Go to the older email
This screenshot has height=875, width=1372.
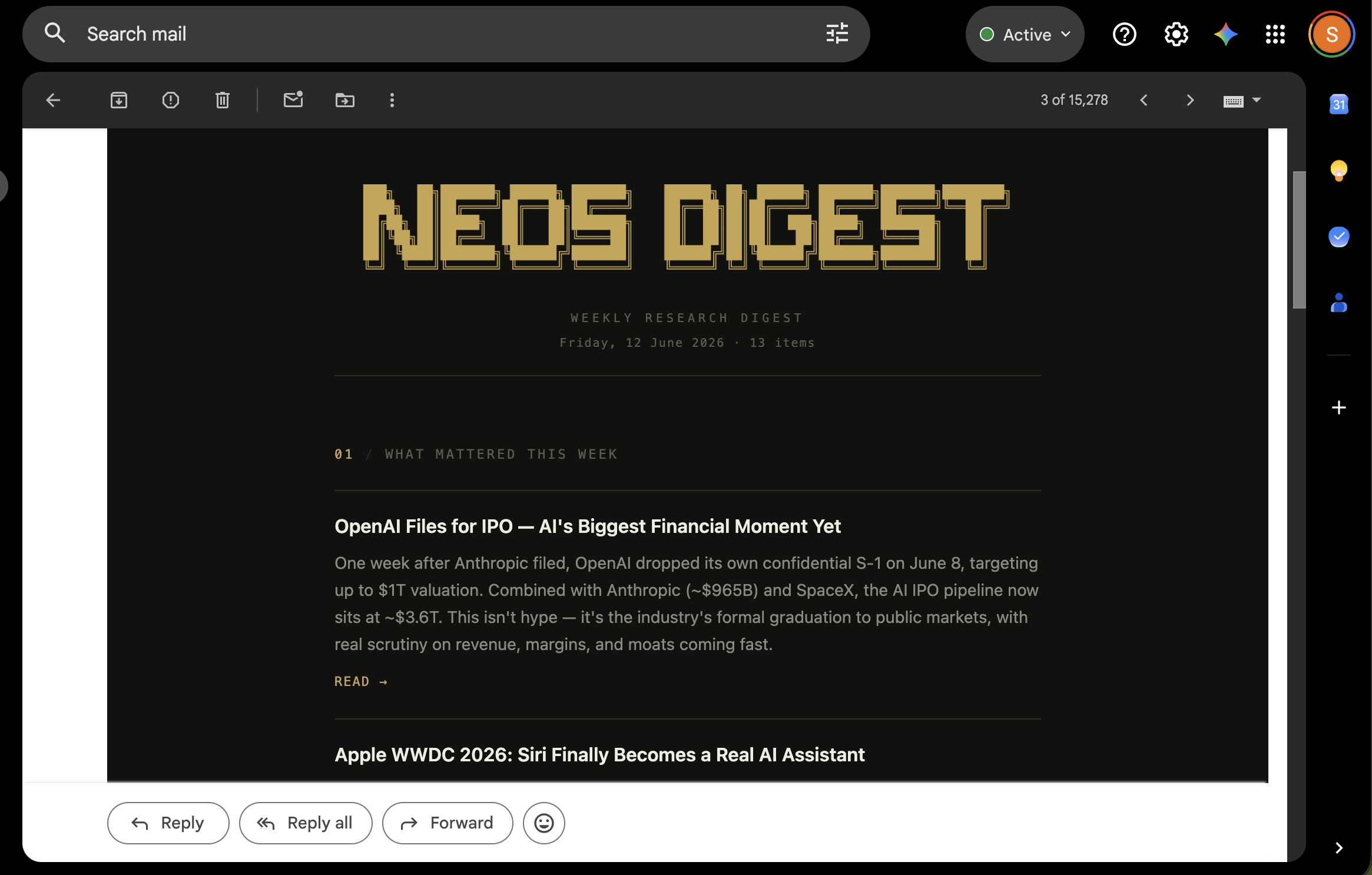tap(1190, 100)
